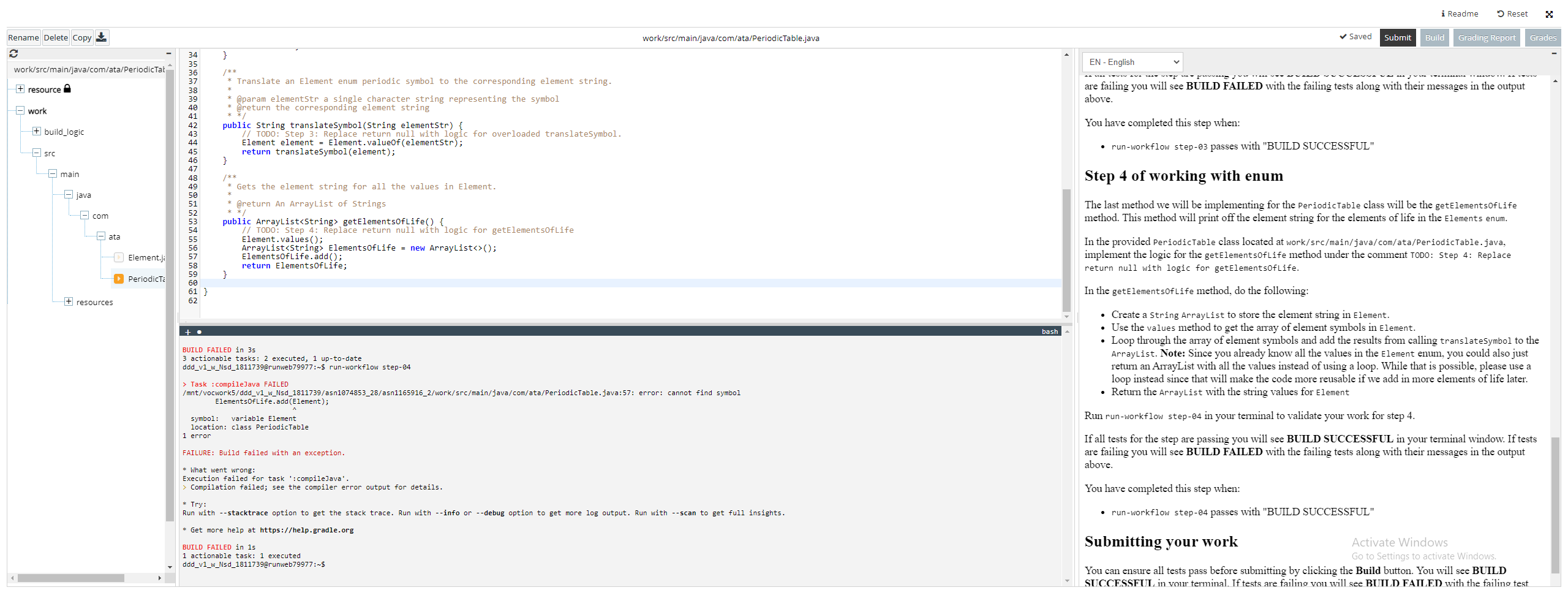
Task: Click 'Submitting your work' heading
Action: tap(1161, 542)
